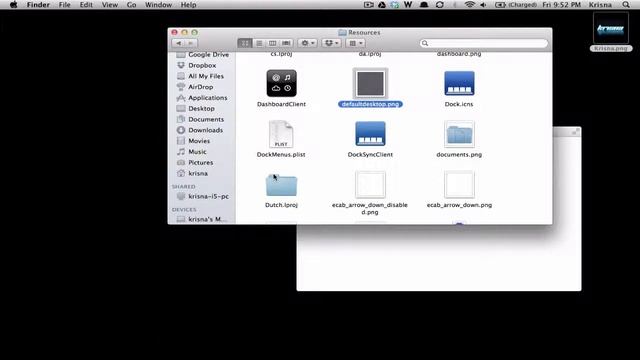
Task: Open Desktop in the sidebar
Action: [x=196, y=109]
